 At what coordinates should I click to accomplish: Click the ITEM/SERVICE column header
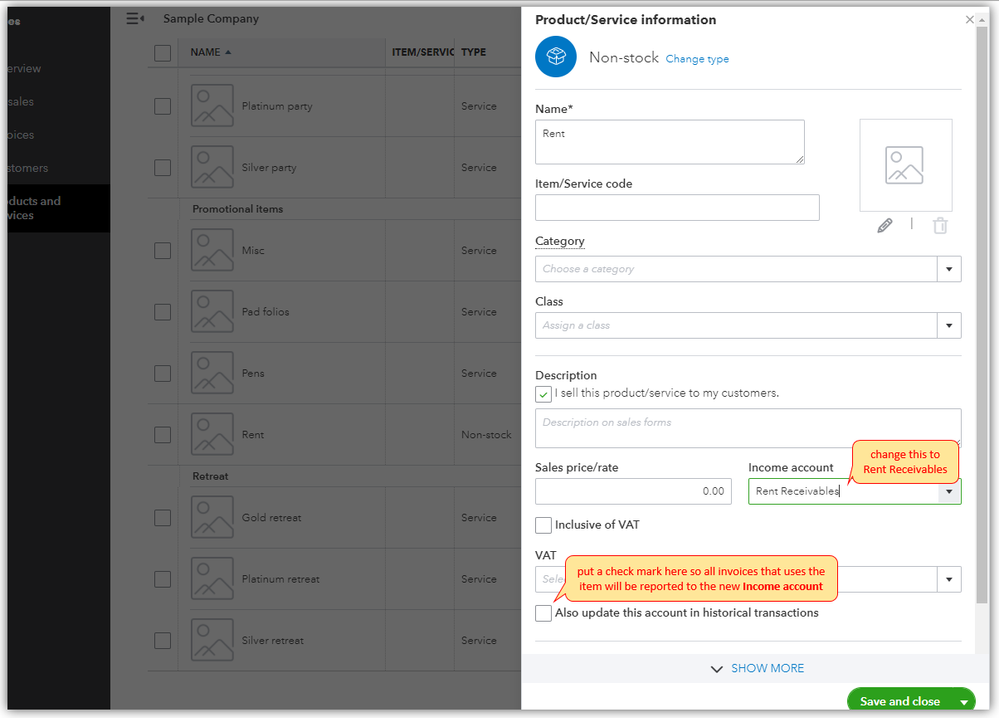[x=422, y=52]
